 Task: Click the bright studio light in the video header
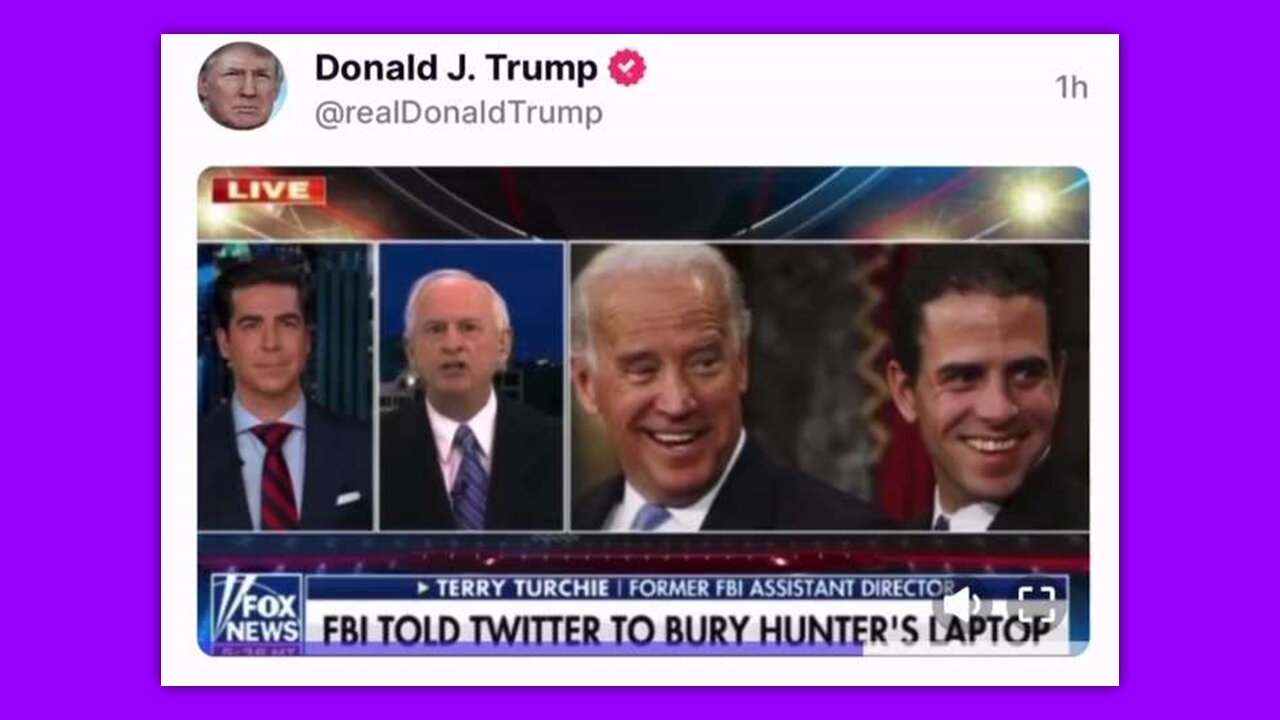tap(1033, 203)
